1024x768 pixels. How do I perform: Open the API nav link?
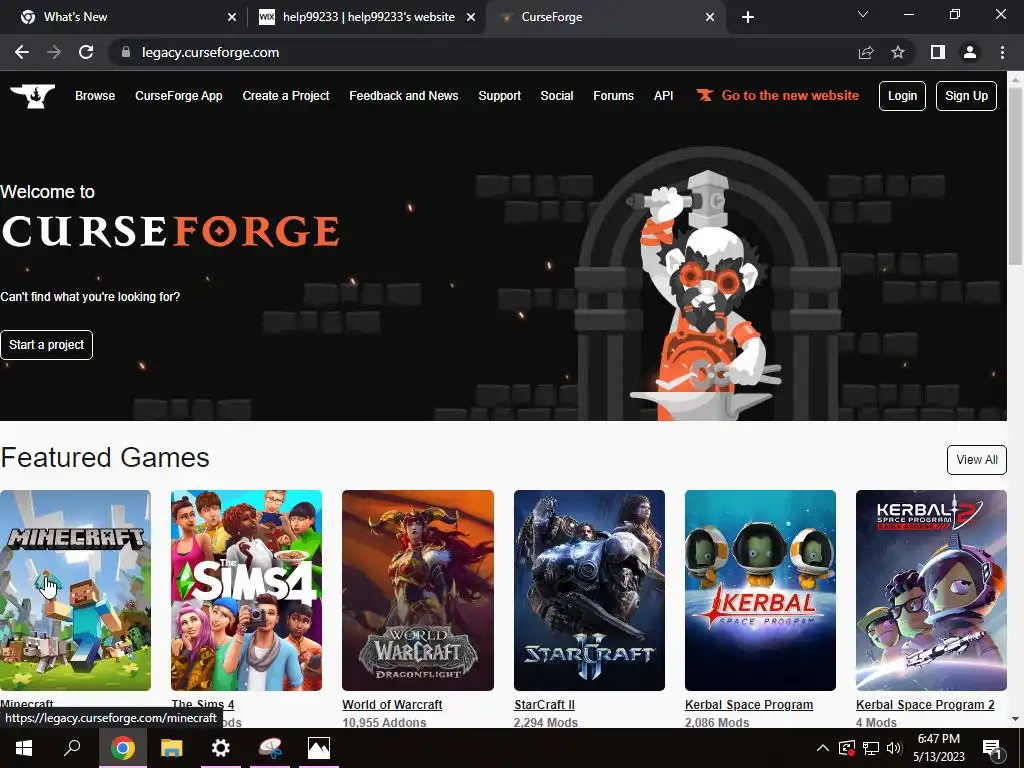(x=664, y=95)
